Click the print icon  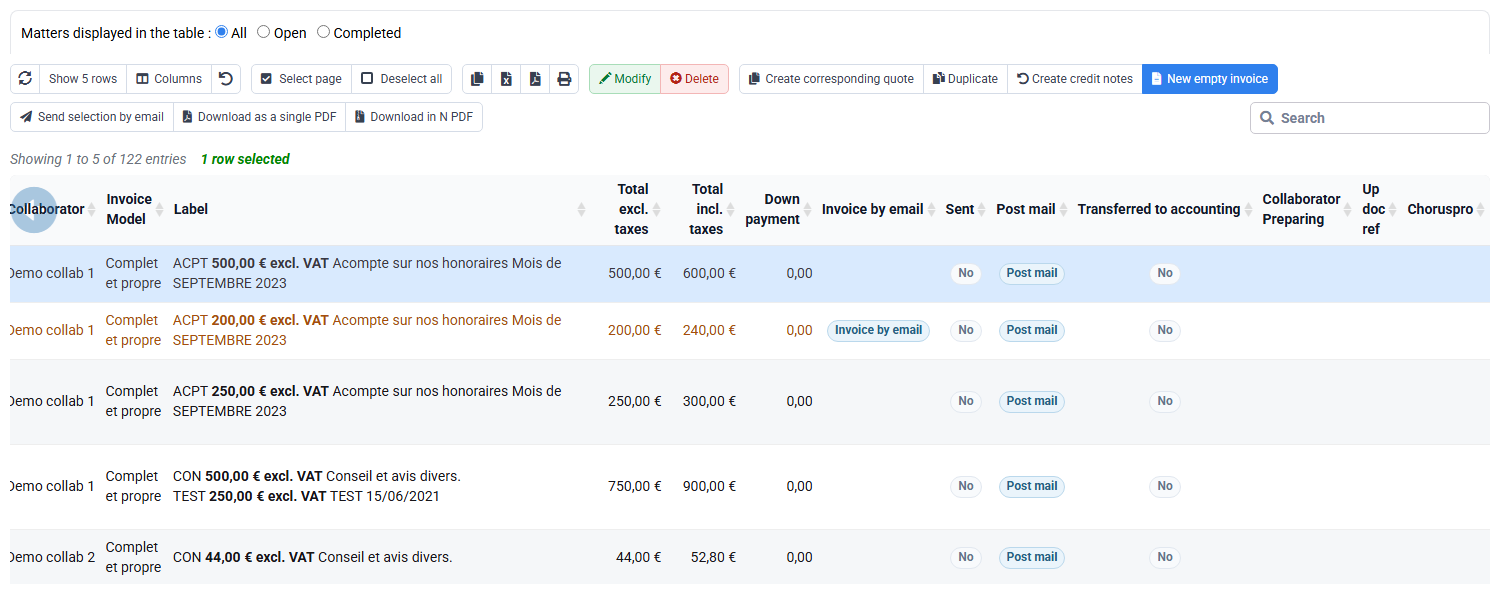[x=564, y=79]
